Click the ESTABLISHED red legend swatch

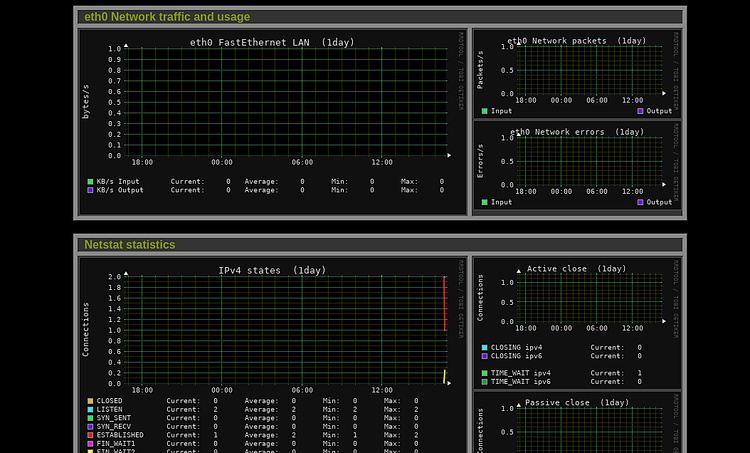pyautogui.click(x=90, y=435)
